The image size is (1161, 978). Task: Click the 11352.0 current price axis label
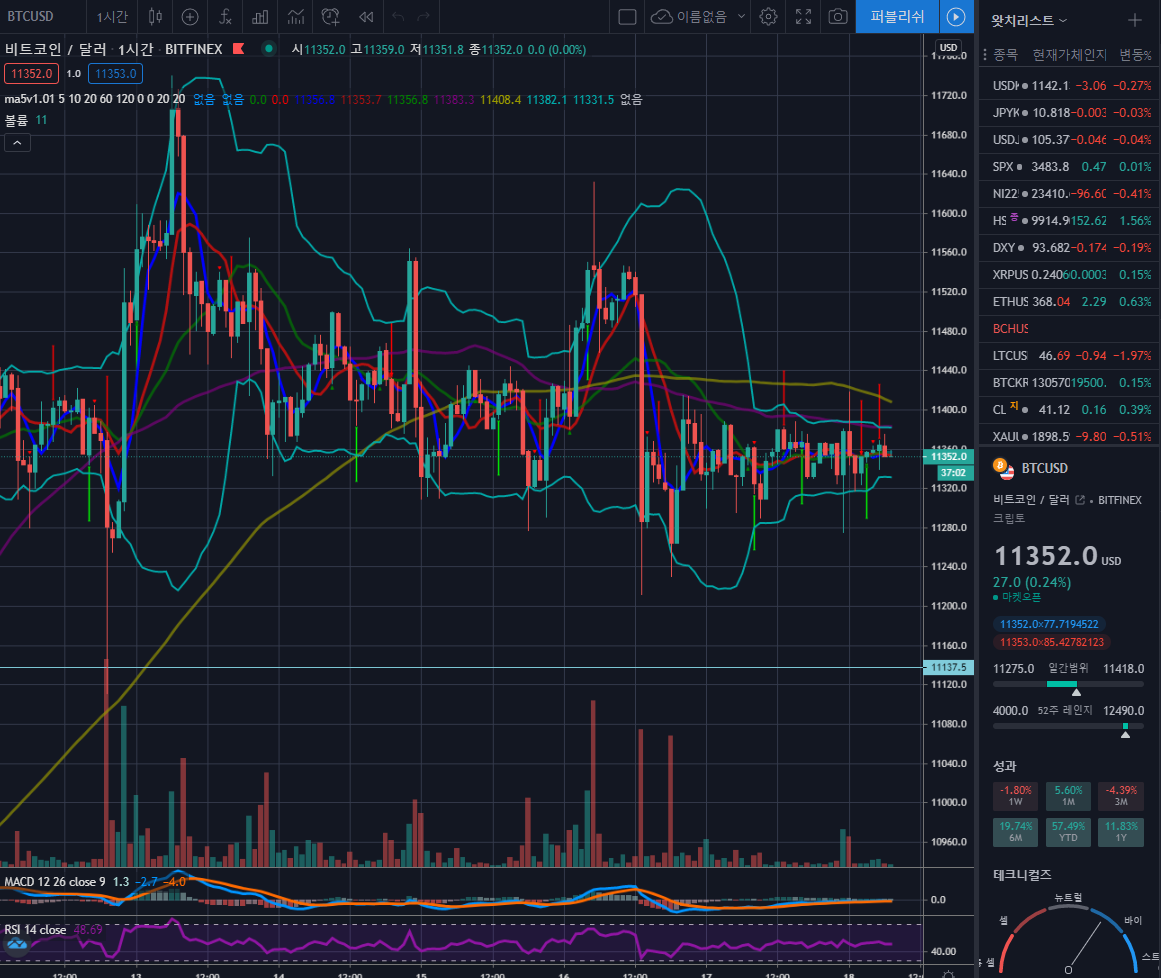pyautogui.click(x=948, y=456)
